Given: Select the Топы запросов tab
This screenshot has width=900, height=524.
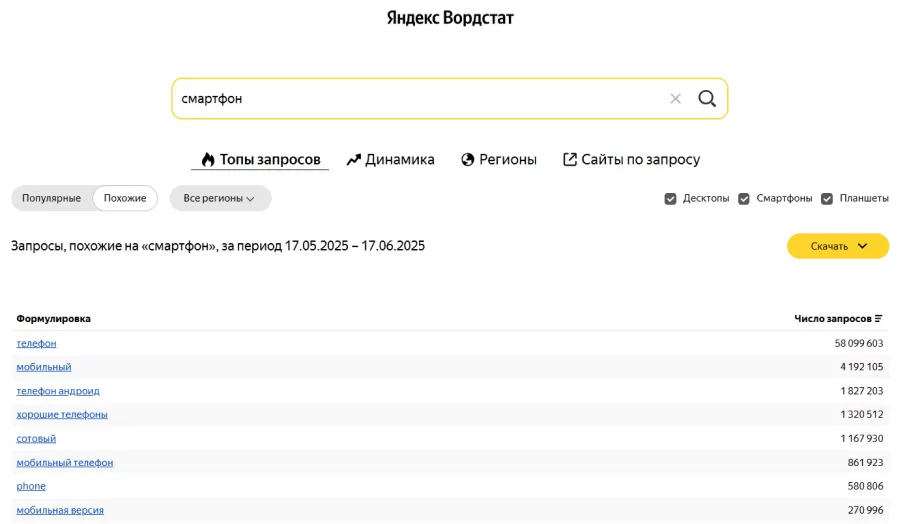Looking at the screenshot, I should point(260,159).
